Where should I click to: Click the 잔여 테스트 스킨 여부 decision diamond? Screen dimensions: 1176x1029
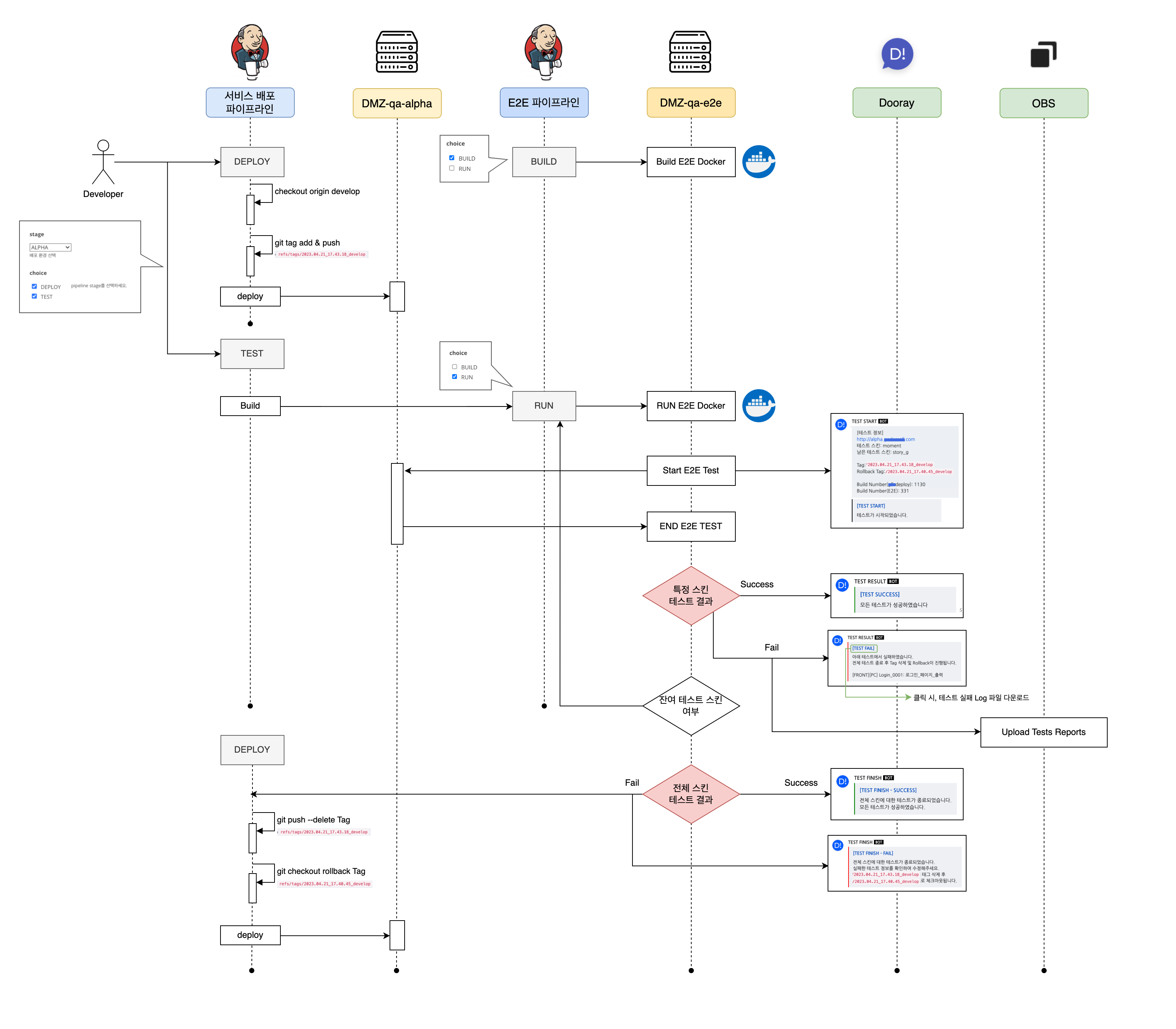point(691,706)
